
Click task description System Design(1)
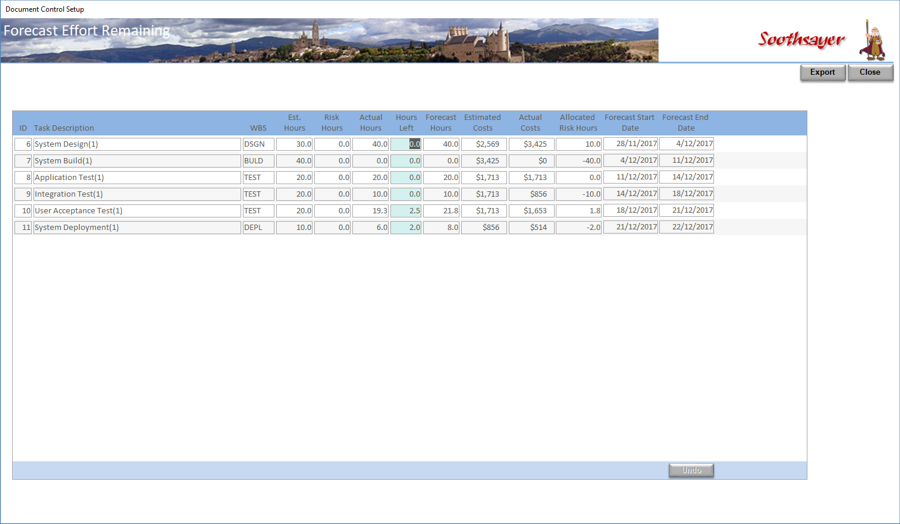coord(137,144)
